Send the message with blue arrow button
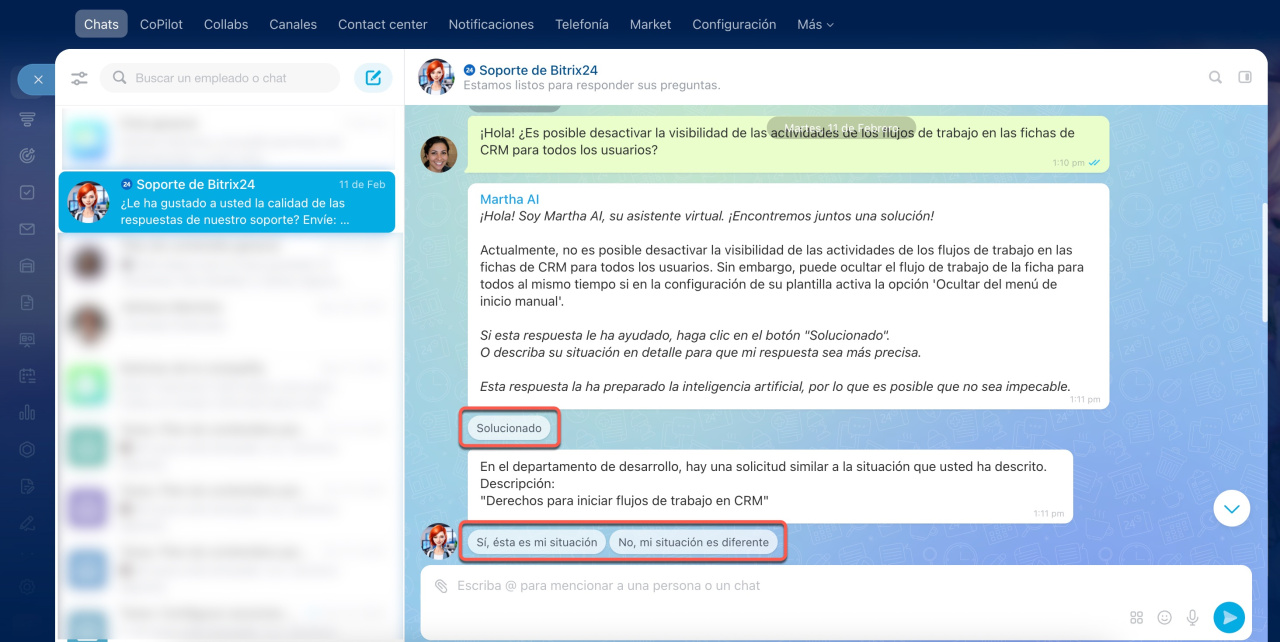Screen dimensions: 1280x642 point(1229,617)
